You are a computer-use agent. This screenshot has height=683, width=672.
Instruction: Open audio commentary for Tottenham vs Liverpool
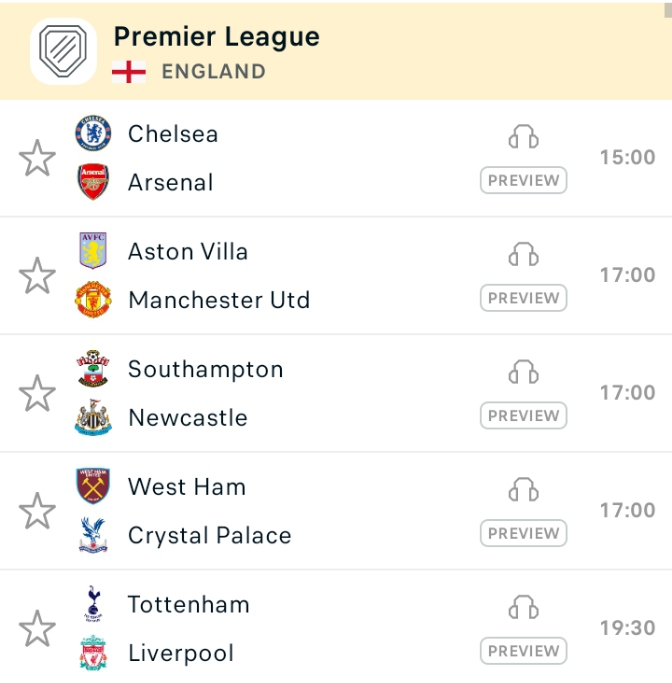click(x=523, y=607)
